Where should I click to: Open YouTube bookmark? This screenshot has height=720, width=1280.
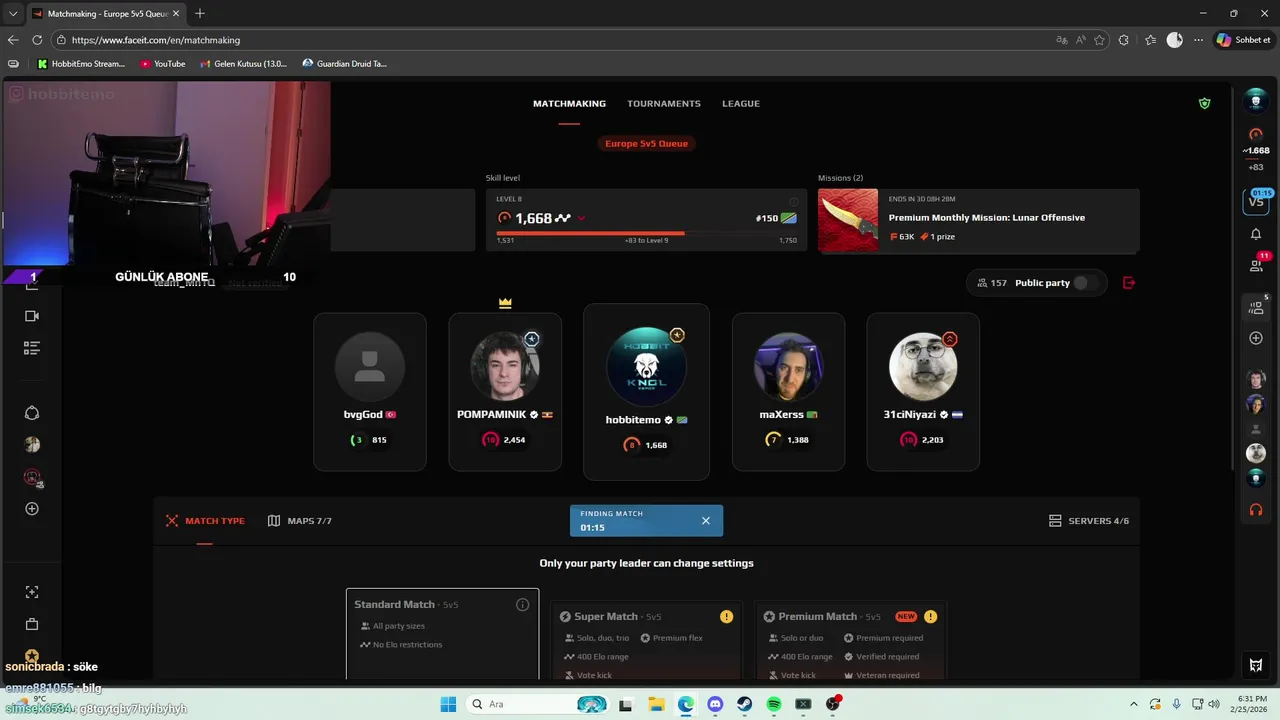[162, 64]
